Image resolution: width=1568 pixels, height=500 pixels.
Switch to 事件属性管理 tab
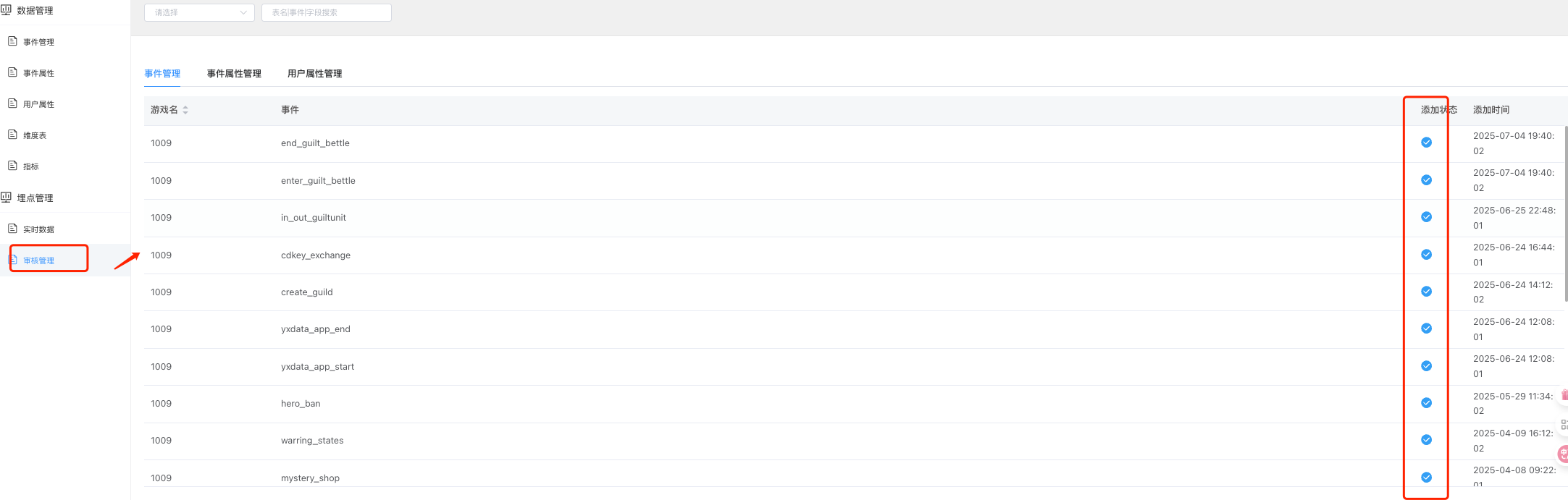(234, 74)
